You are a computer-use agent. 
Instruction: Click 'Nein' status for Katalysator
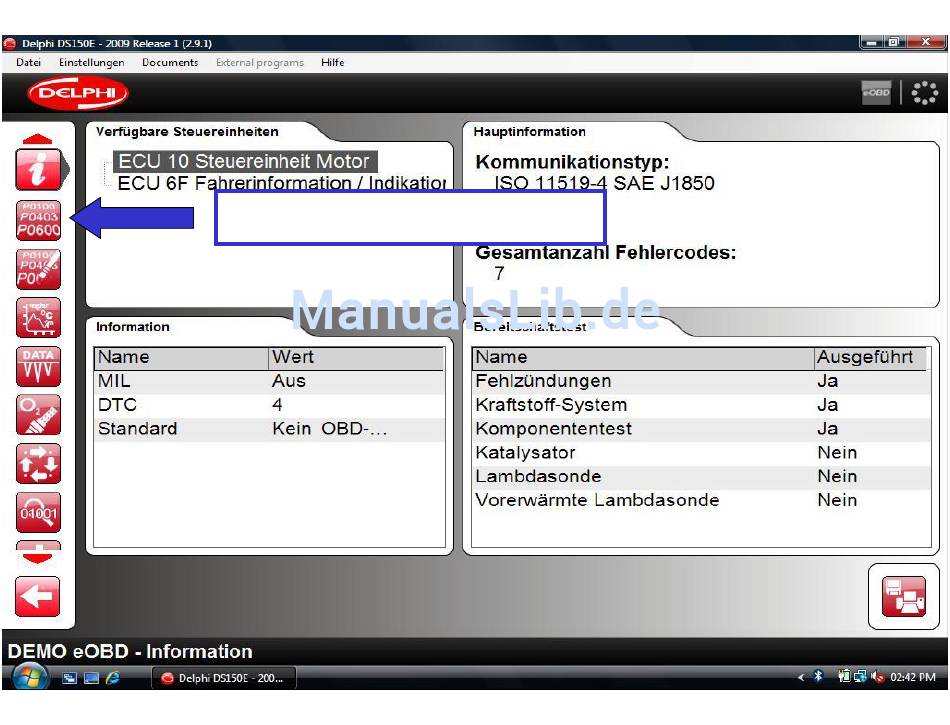837,452
